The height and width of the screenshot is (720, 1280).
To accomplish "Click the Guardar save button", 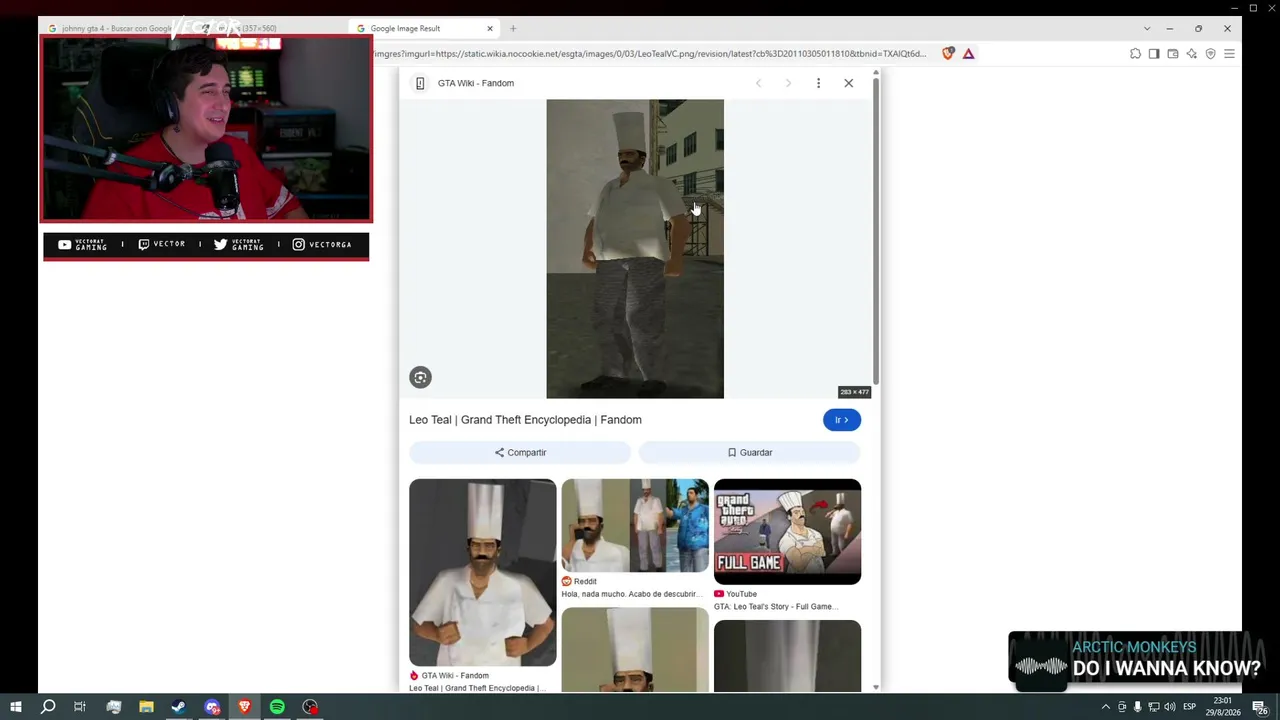I will click(x=750, y=452).
